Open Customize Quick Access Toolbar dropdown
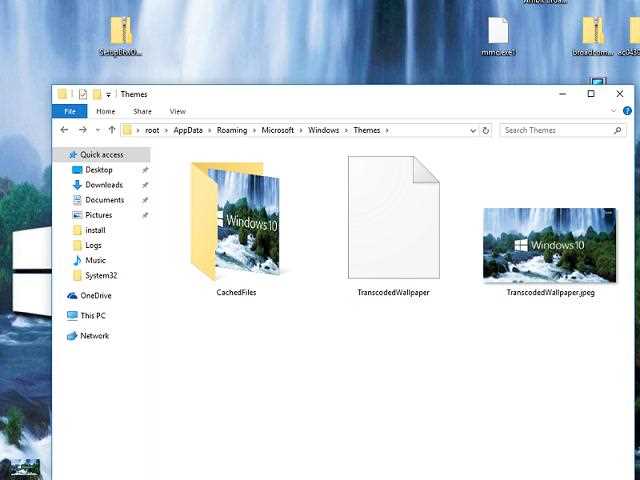Viewport: 640px width, 480px height. (109, 95)
